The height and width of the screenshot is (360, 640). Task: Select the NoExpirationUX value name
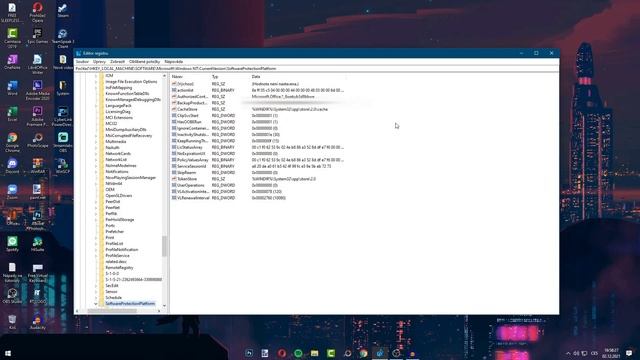[191, 153]
